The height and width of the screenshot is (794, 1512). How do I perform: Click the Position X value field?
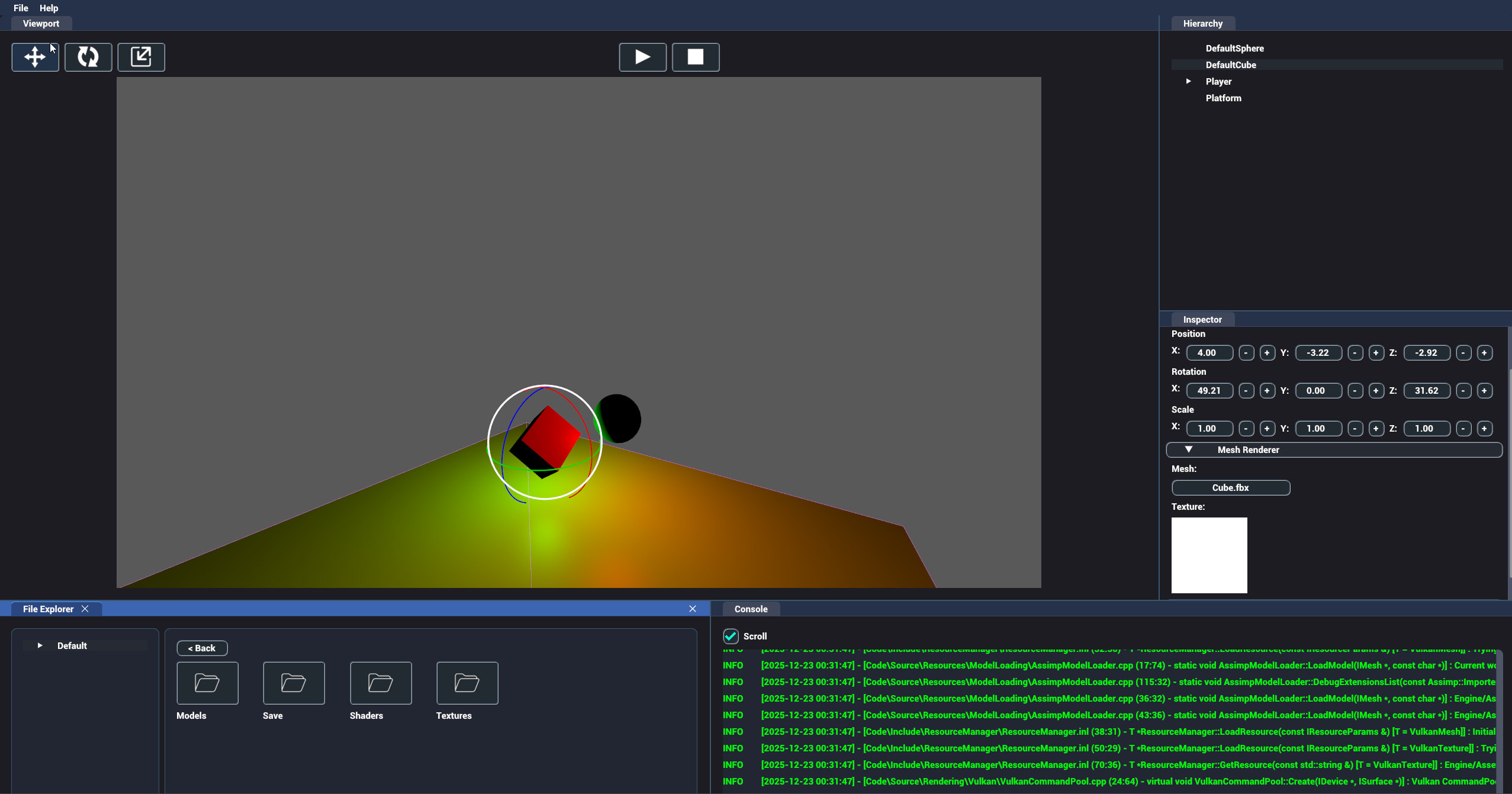[x=1209, y=352]
